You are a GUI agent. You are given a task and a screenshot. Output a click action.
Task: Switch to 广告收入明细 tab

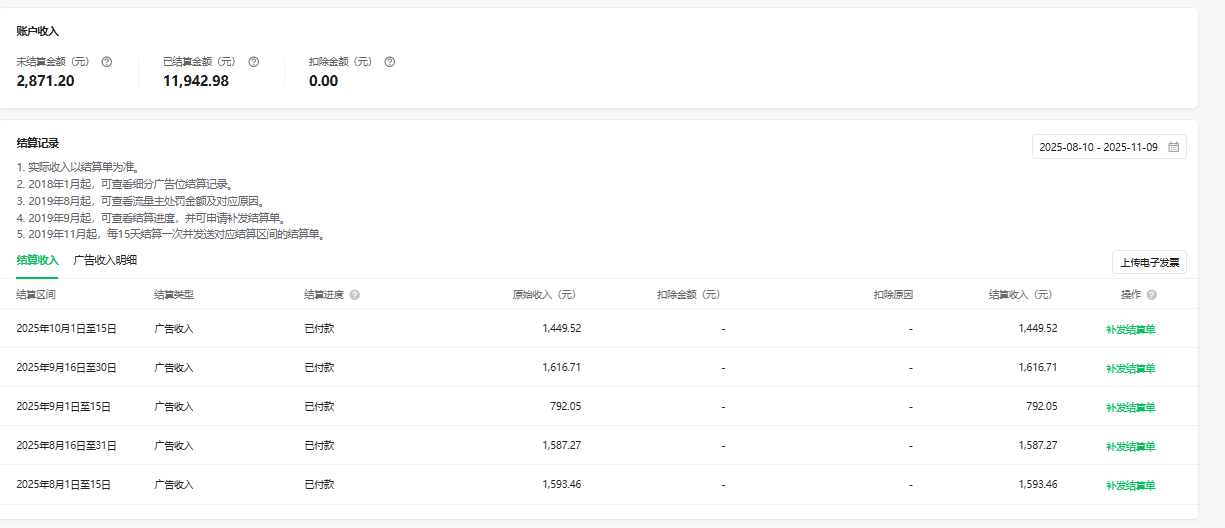click(x=105, y=260)
